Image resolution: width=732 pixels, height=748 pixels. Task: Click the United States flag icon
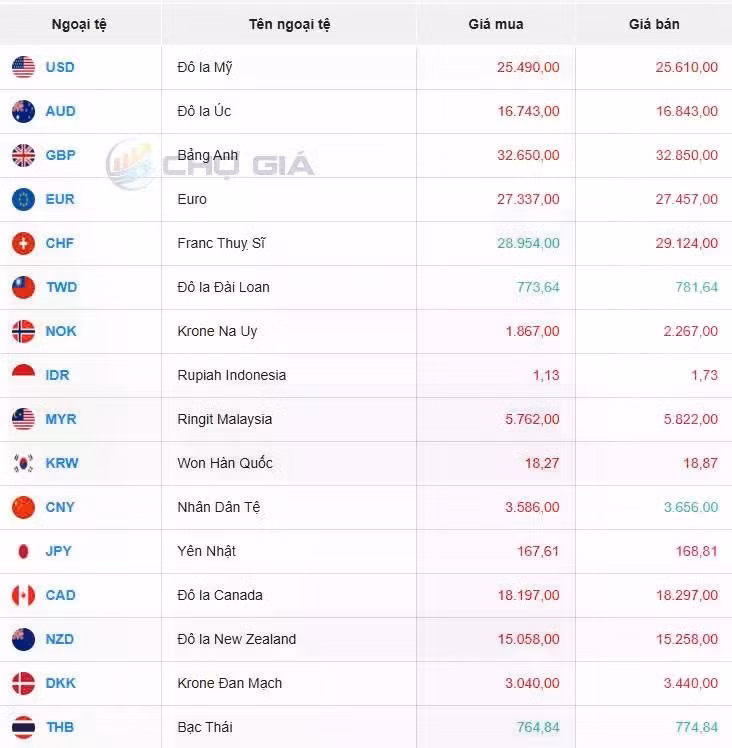[x=23, y=67]
